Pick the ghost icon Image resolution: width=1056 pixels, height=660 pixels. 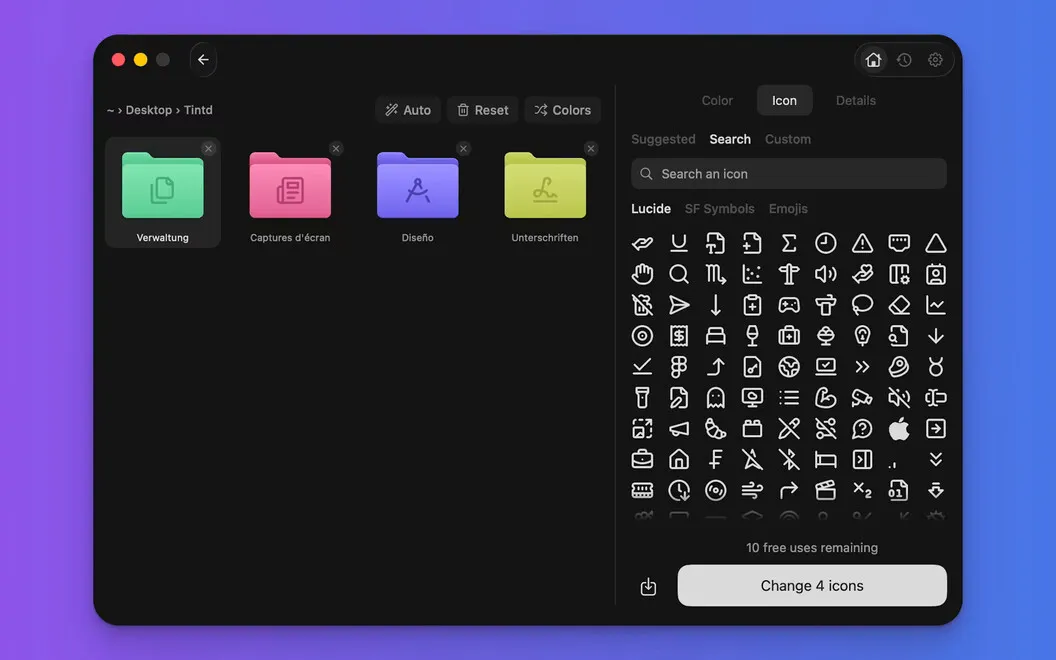[x=715, y=397]
